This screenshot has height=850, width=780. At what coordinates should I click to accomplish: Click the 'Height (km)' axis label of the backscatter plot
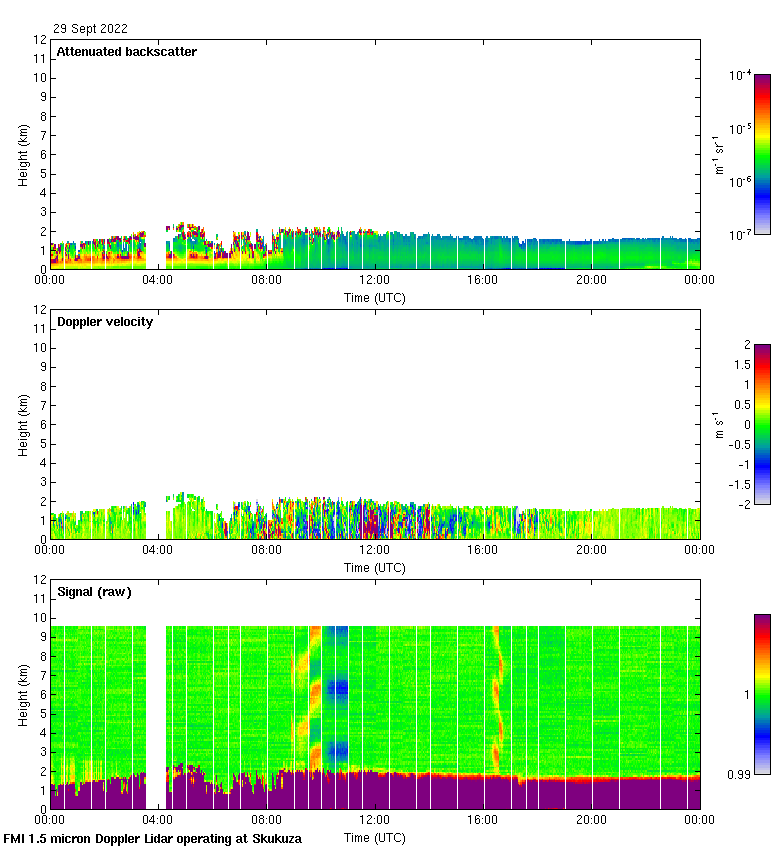tap(24, 155)
